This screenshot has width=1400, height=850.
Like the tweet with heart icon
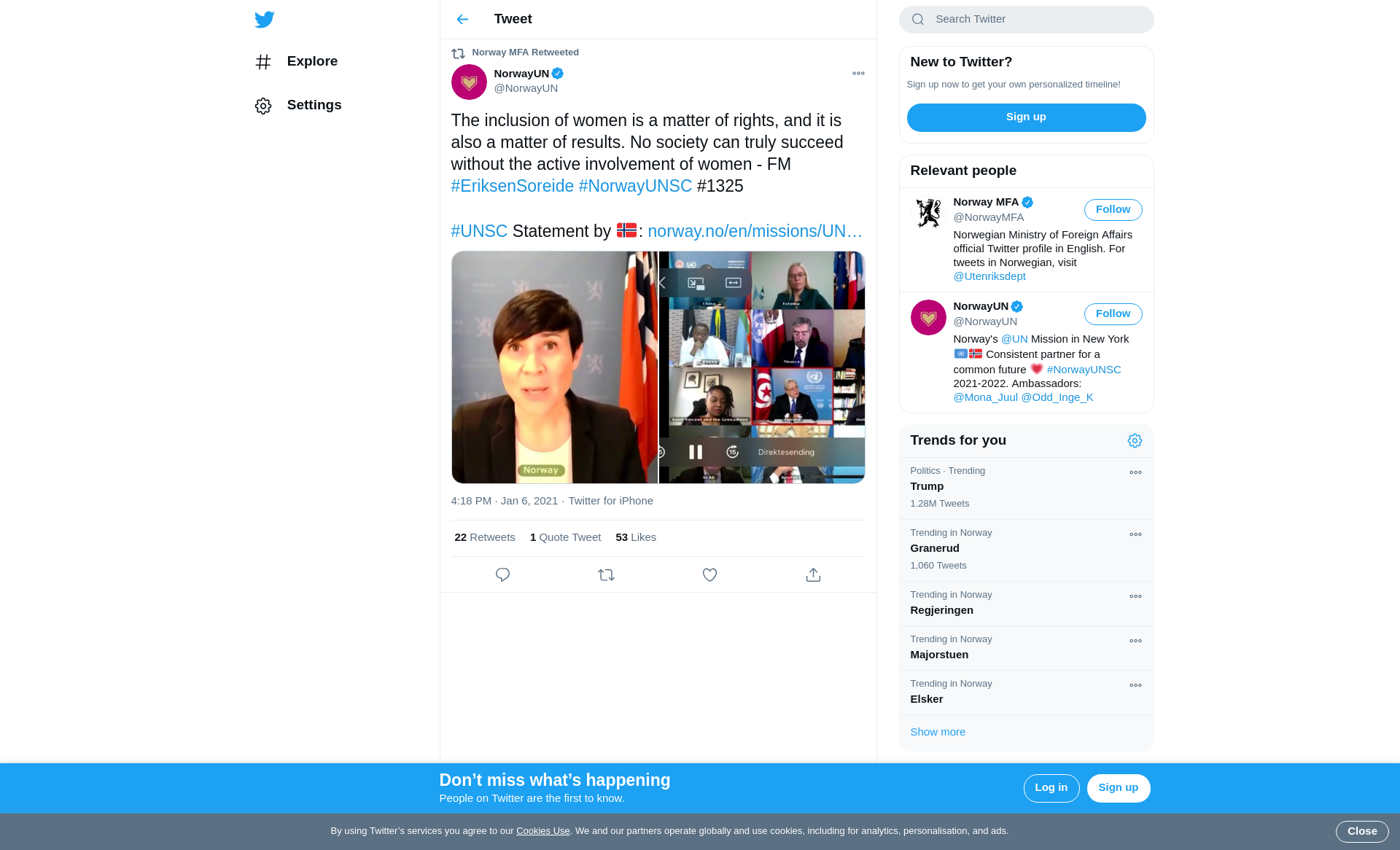pyautogui.click(x=709, y=575)
